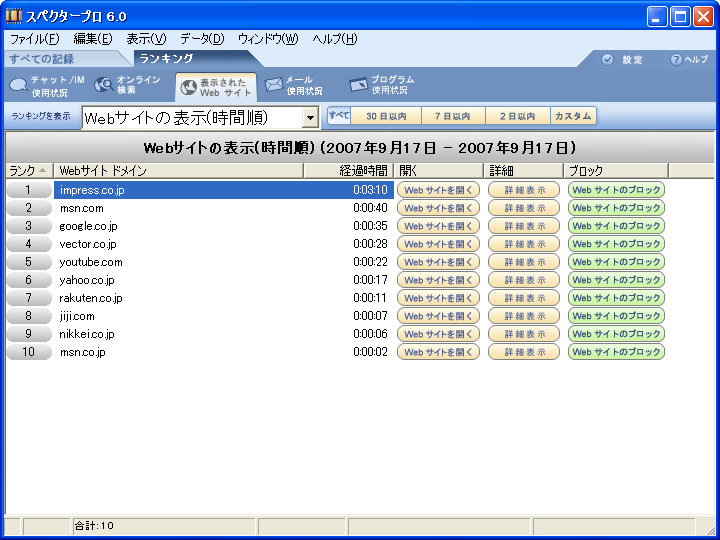Click the 詳細 column header

(523, 171)
